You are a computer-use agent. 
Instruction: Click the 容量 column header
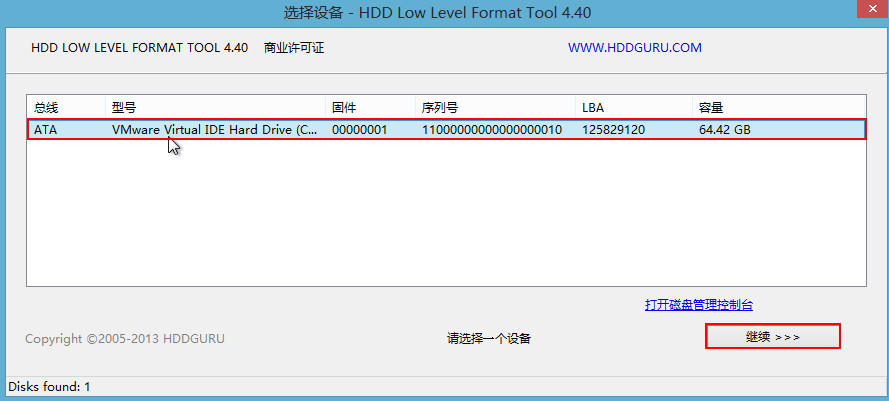[778, 107]
